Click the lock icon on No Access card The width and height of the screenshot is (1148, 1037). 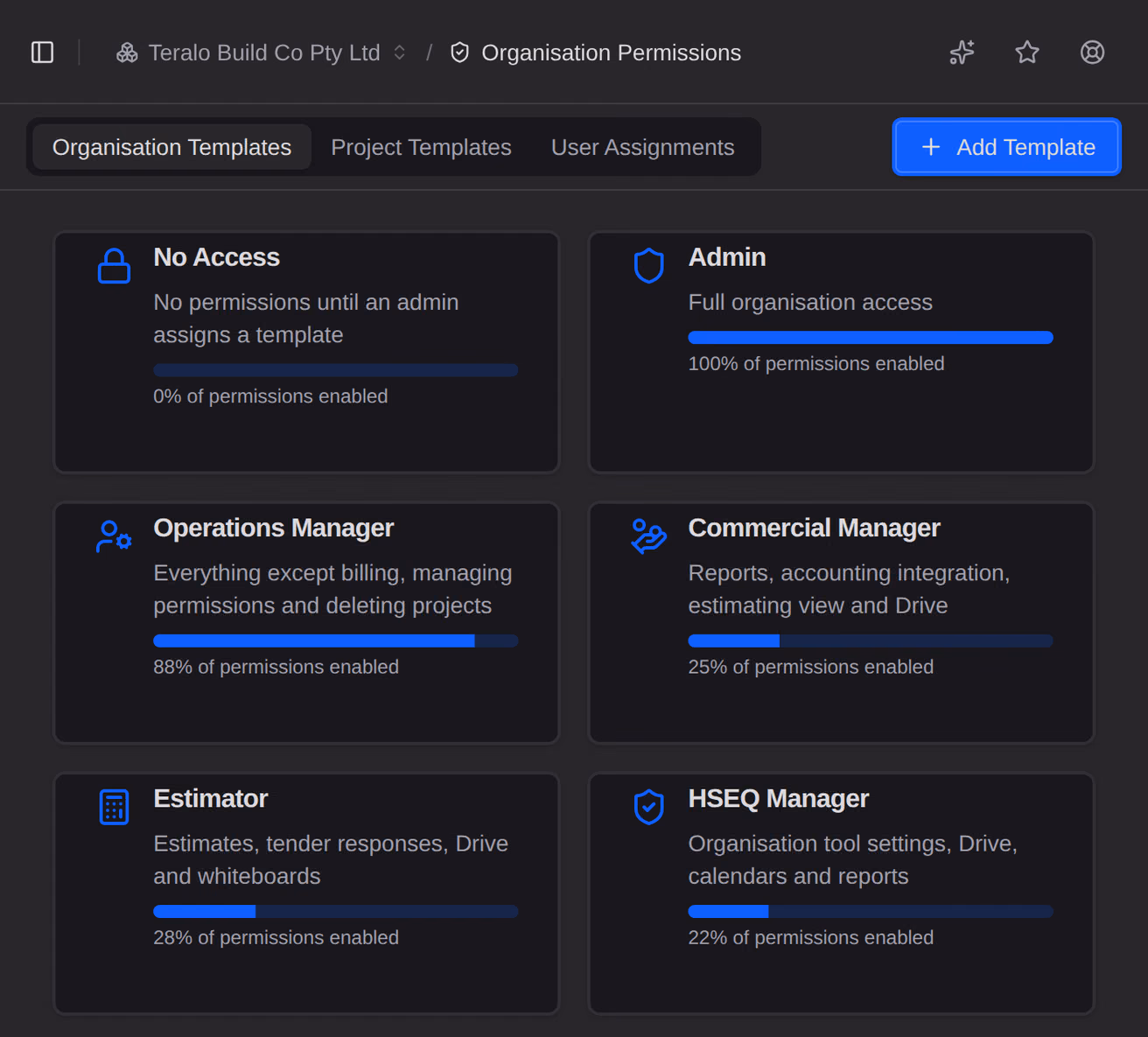tap(114, 266)
